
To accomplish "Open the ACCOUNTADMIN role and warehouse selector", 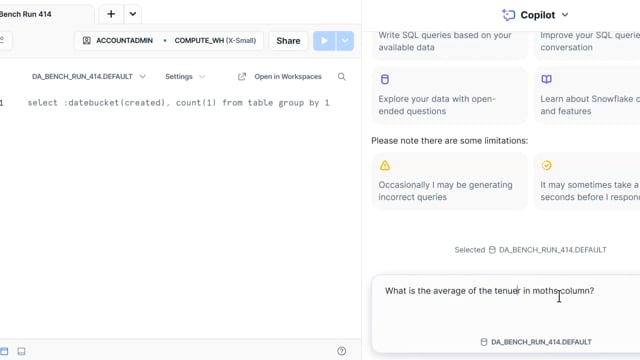I will pyautogui.click(x=169, y=40).
